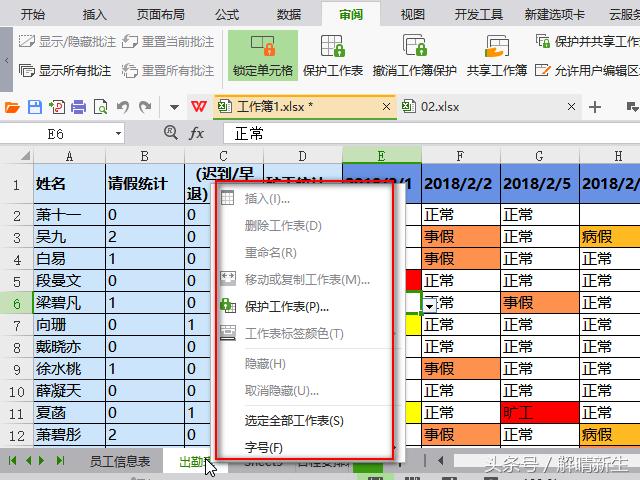The width and height of the screenshot is (640, 480).
Task: Open the 开发工具 (Developer) ribbon tab
Action: pyautogui.click(x=478, y=15)
